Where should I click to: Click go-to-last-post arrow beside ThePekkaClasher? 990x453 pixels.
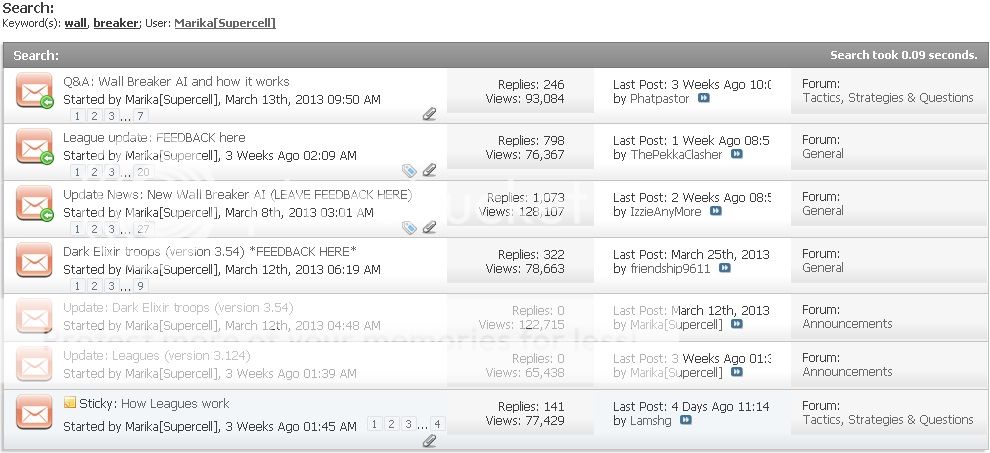pyautogui.click(x=737, y=155)
